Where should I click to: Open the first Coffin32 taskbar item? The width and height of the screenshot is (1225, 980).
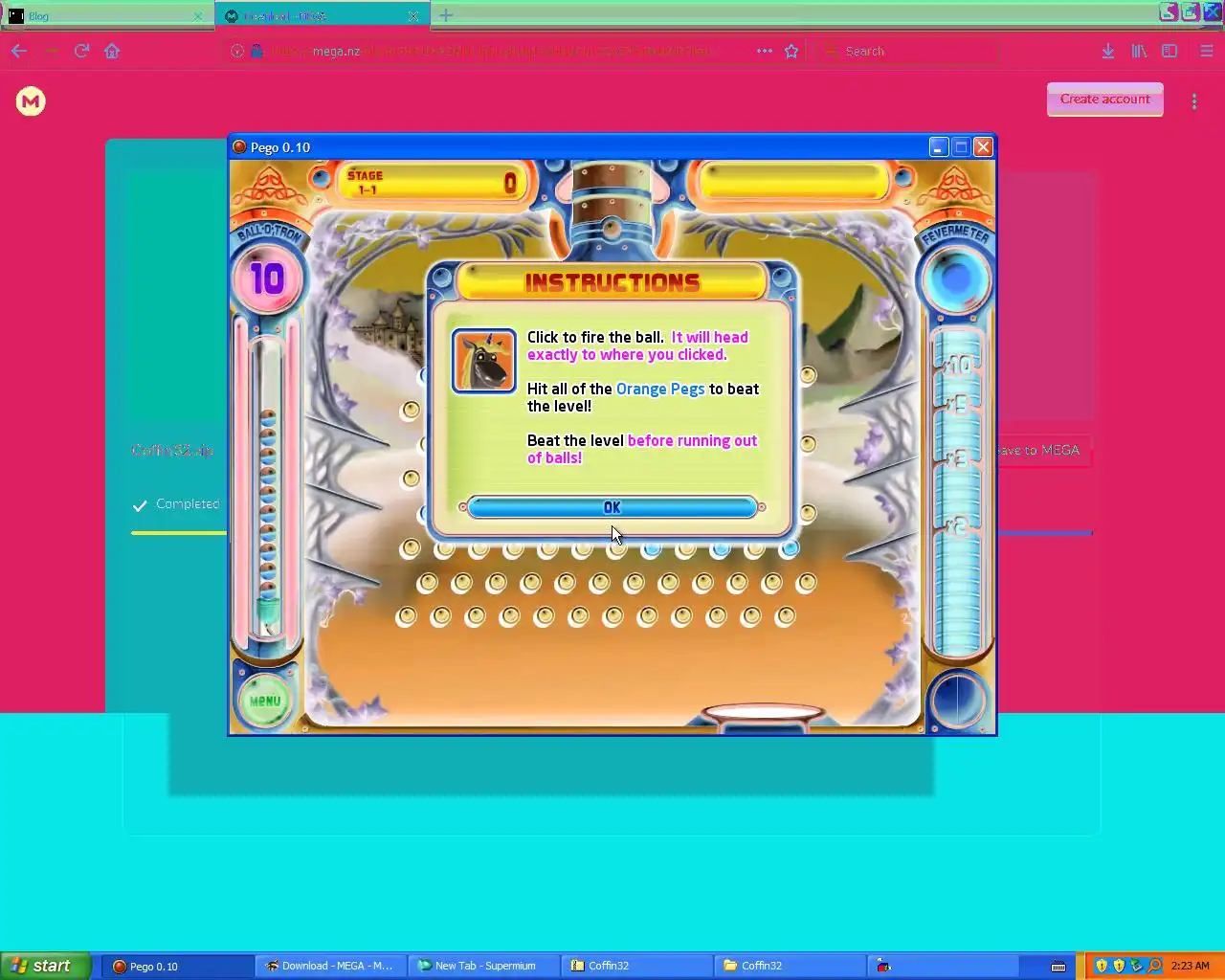637,966
